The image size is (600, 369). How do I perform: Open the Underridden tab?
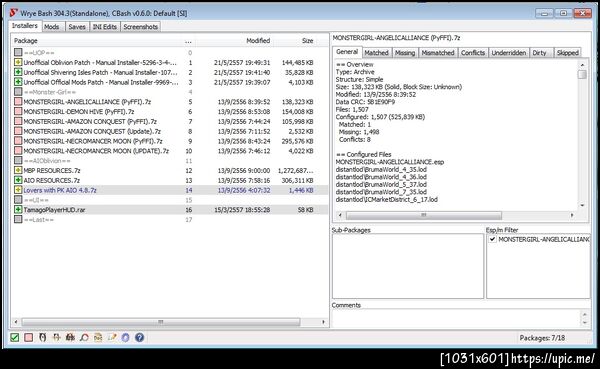pyautogui.click(x=509, y=53)
